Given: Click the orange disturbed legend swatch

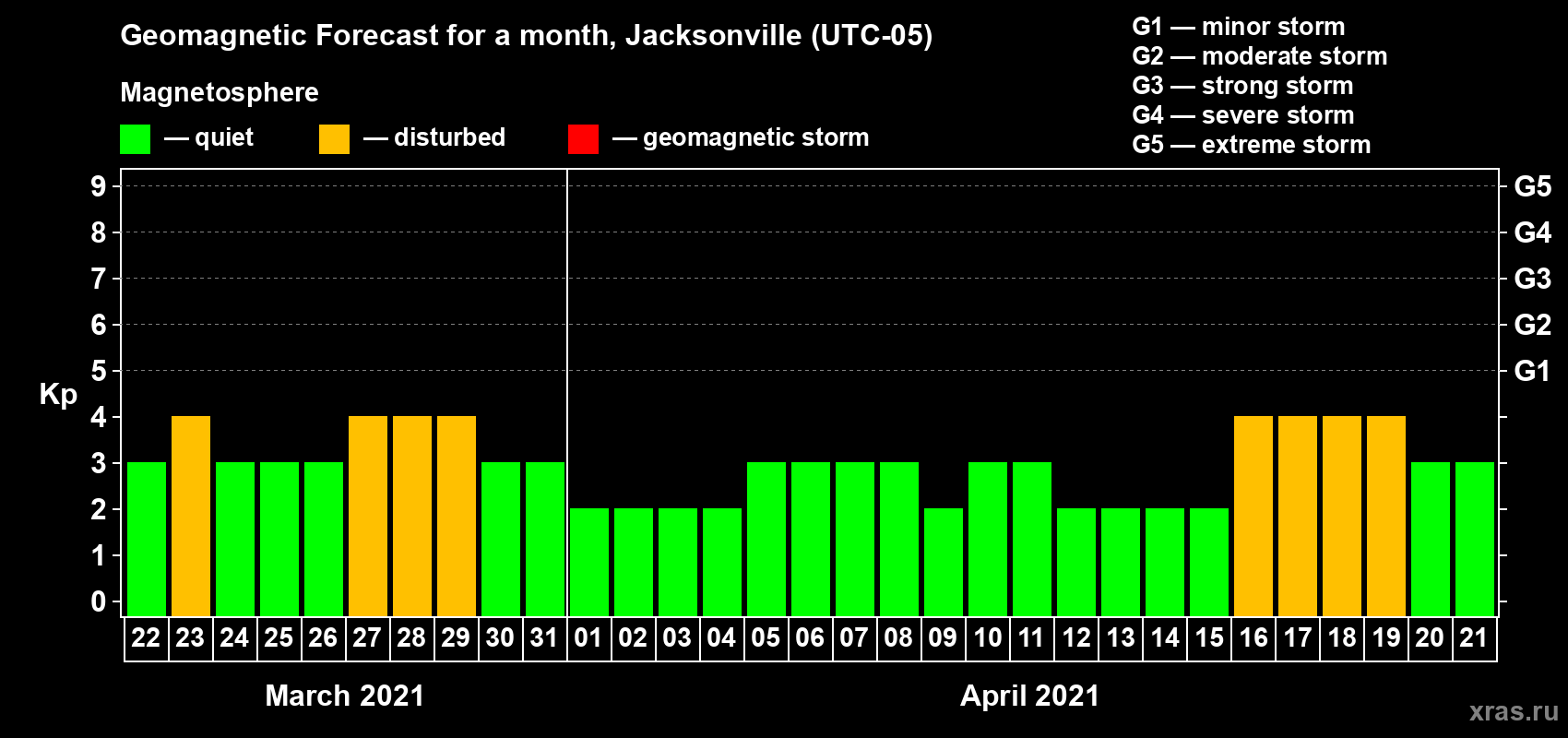Looking at the screenshot, I should (x=334, y=139).
